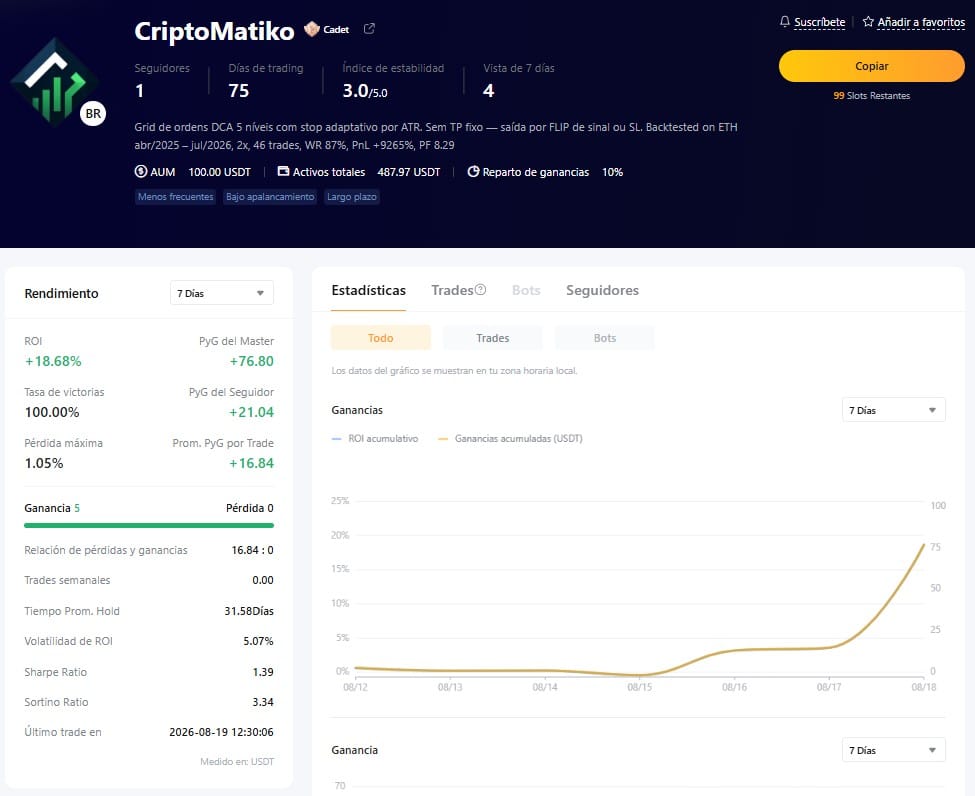Click the AUM dollar coin icon
This screenshot has height=796, width=975.
(x=141, y=171)
